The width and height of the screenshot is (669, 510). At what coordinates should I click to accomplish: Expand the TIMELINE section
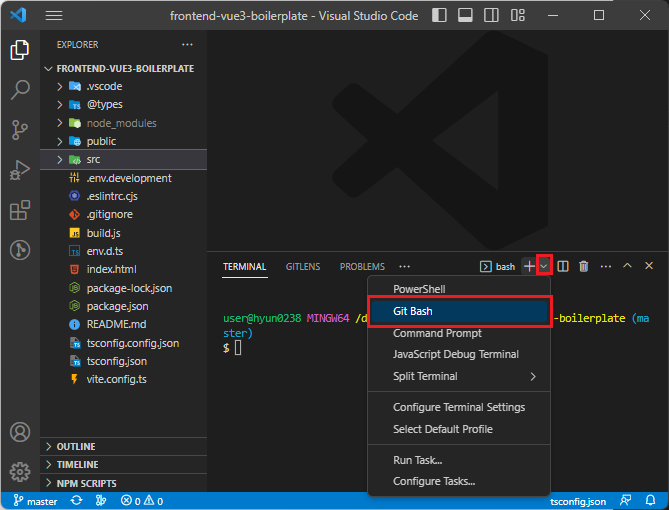[x=124, y=464]
